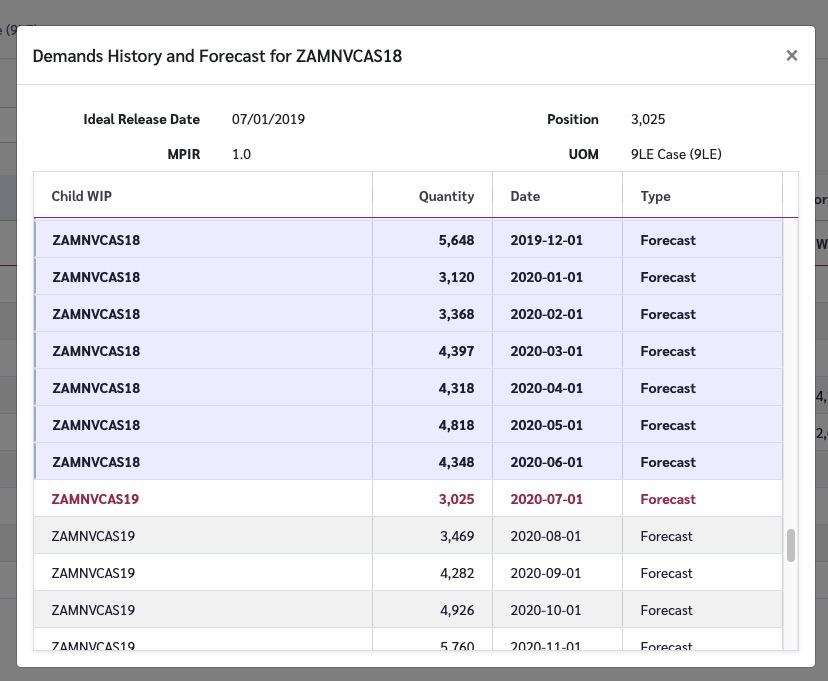Select the ZAMNVCAS18 row dated 2020-06-01
This screenshot has width=828, height=681.
408,462
